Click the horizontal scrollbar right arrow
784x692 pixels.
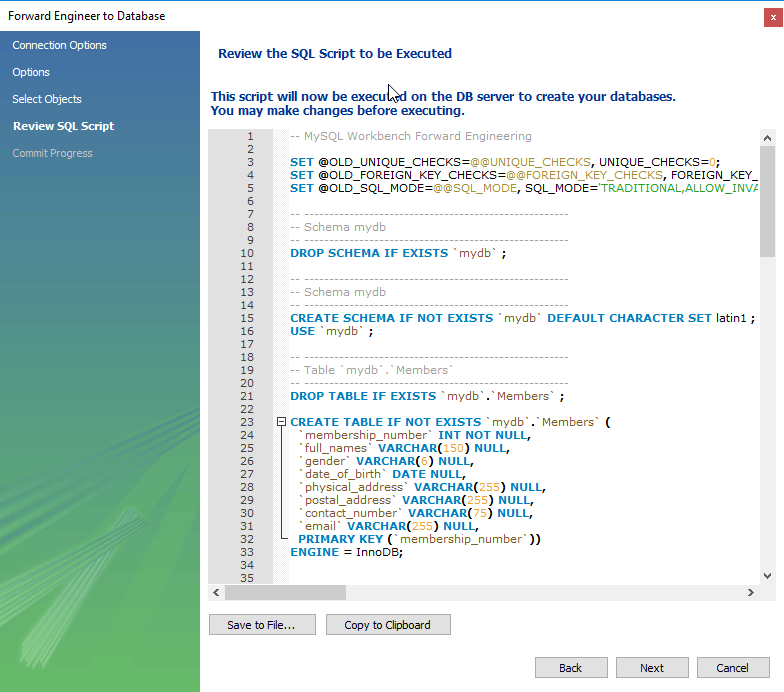point(750,592)
